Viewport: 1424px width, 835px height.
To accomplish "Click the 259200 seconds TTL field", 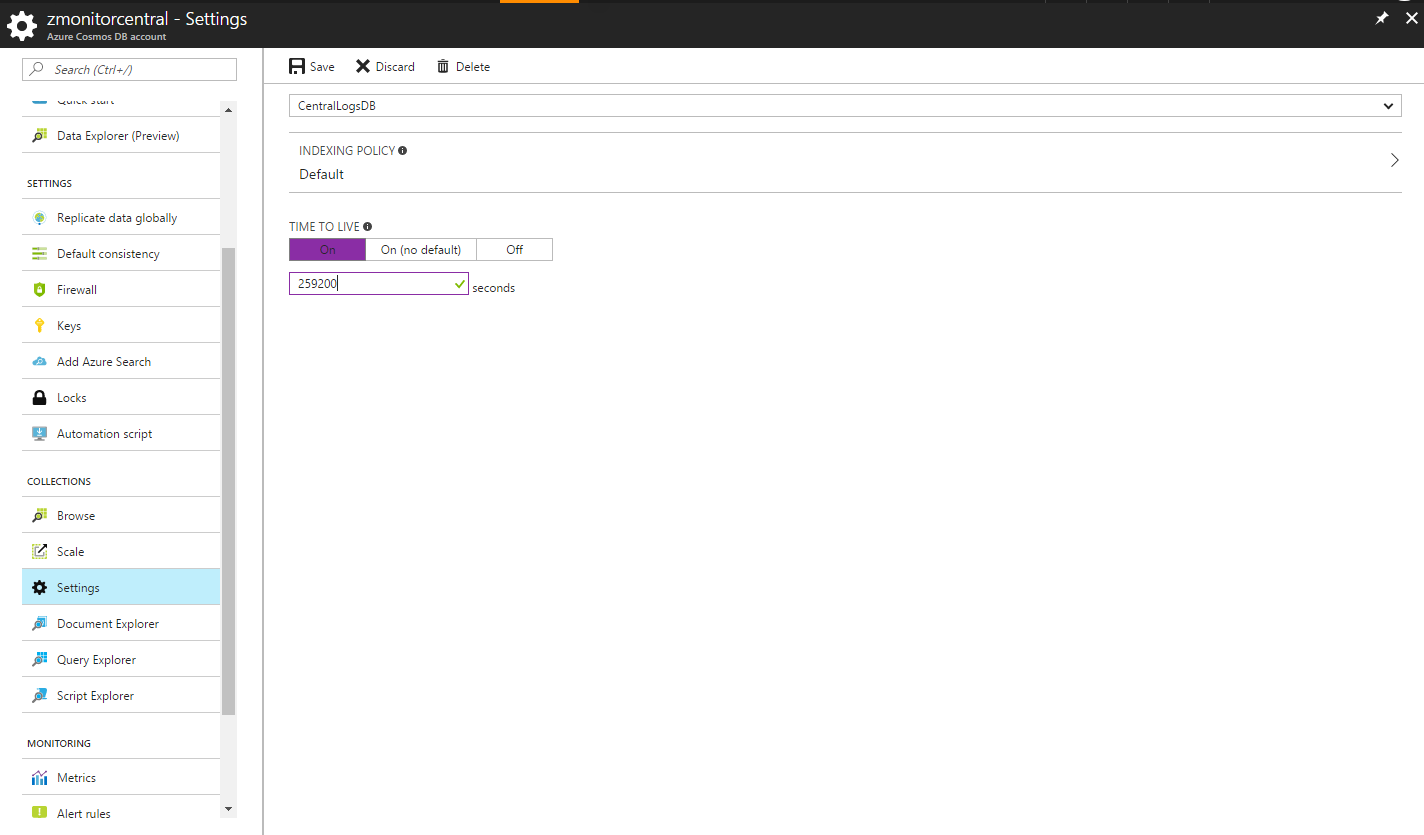I will point(378,284).
